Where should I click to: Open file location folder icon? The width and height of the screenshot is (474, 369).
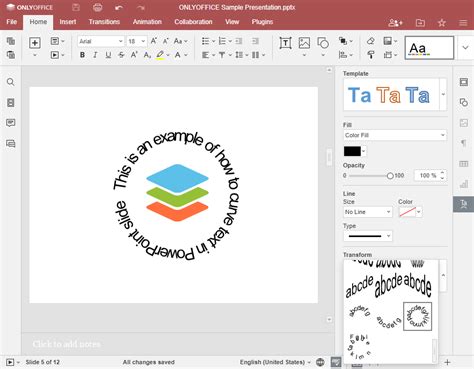[420, 23]
